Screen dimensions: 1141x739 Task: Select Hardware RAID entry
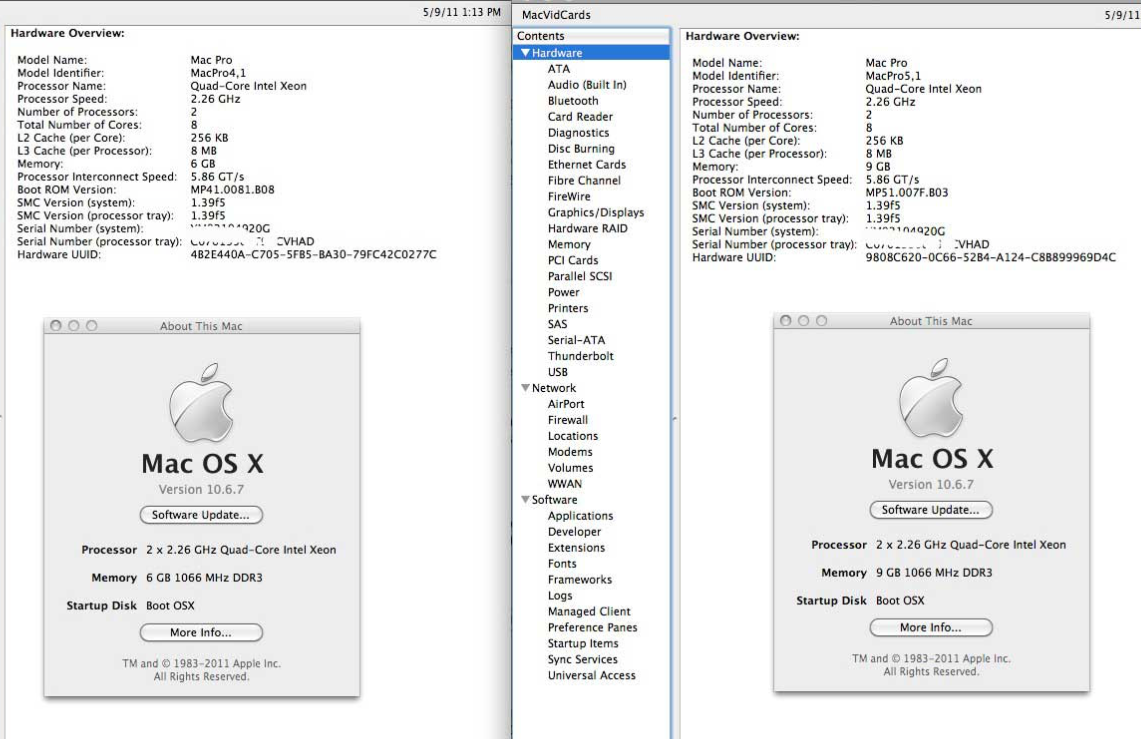pyautogui.click(x=587, y=229)
